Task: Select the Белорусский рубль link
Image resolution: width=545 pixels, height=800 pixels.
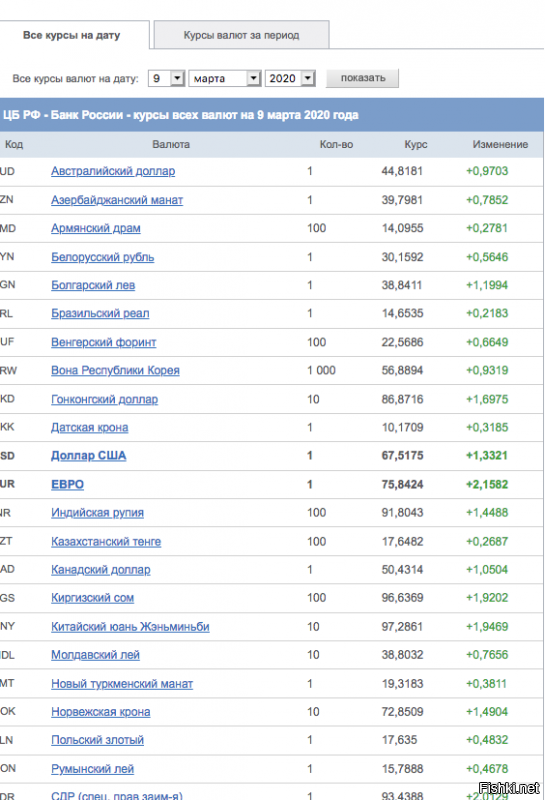Action: click(x=103, y=257)
